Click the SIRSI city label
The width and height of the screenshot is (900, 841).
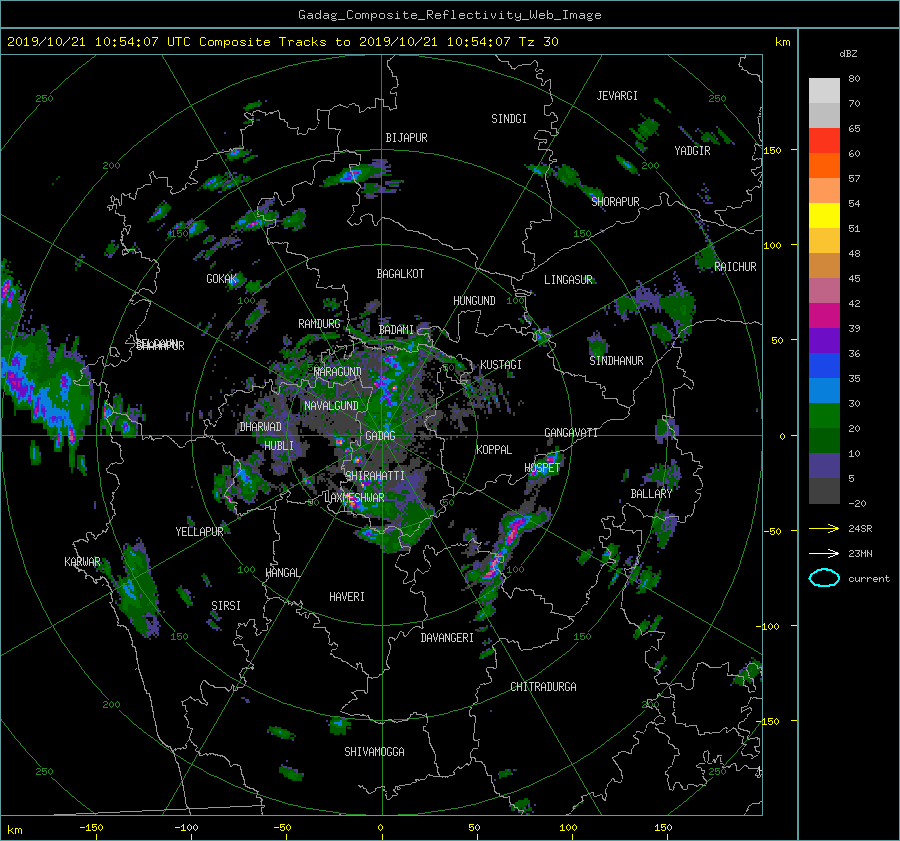pyautogui.click(x=226, y=606)
